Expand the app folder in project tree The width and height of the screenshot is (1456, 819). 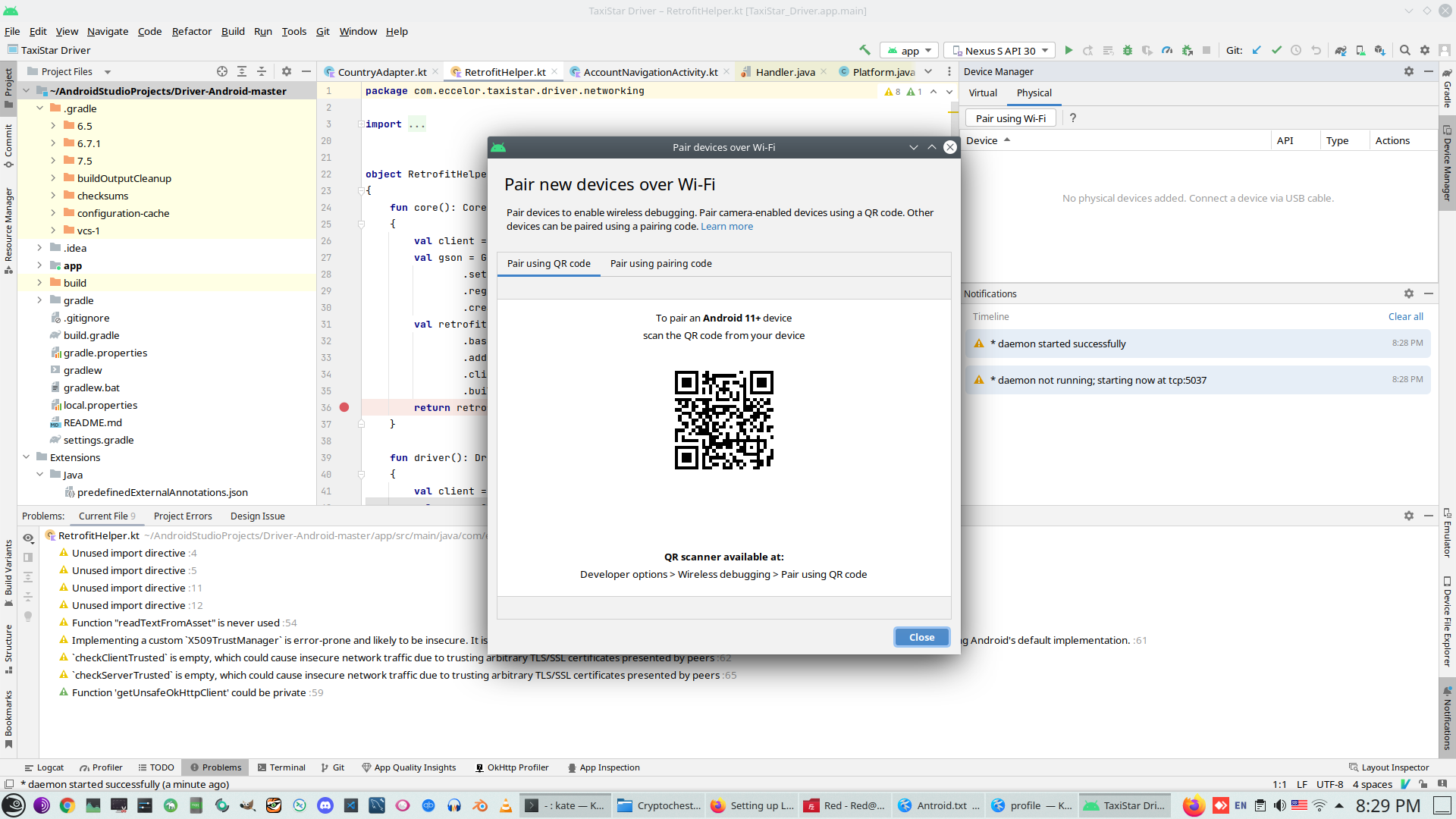point(39,265)
